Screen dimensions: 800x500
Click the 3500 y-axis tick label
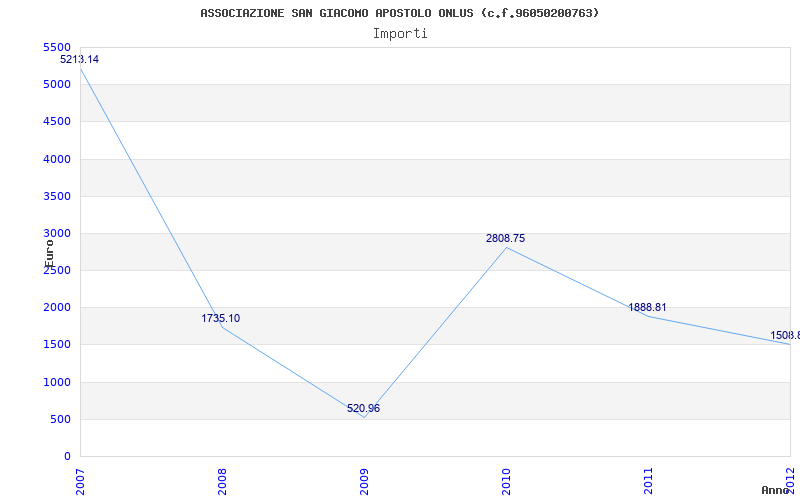tap(57, 196)
